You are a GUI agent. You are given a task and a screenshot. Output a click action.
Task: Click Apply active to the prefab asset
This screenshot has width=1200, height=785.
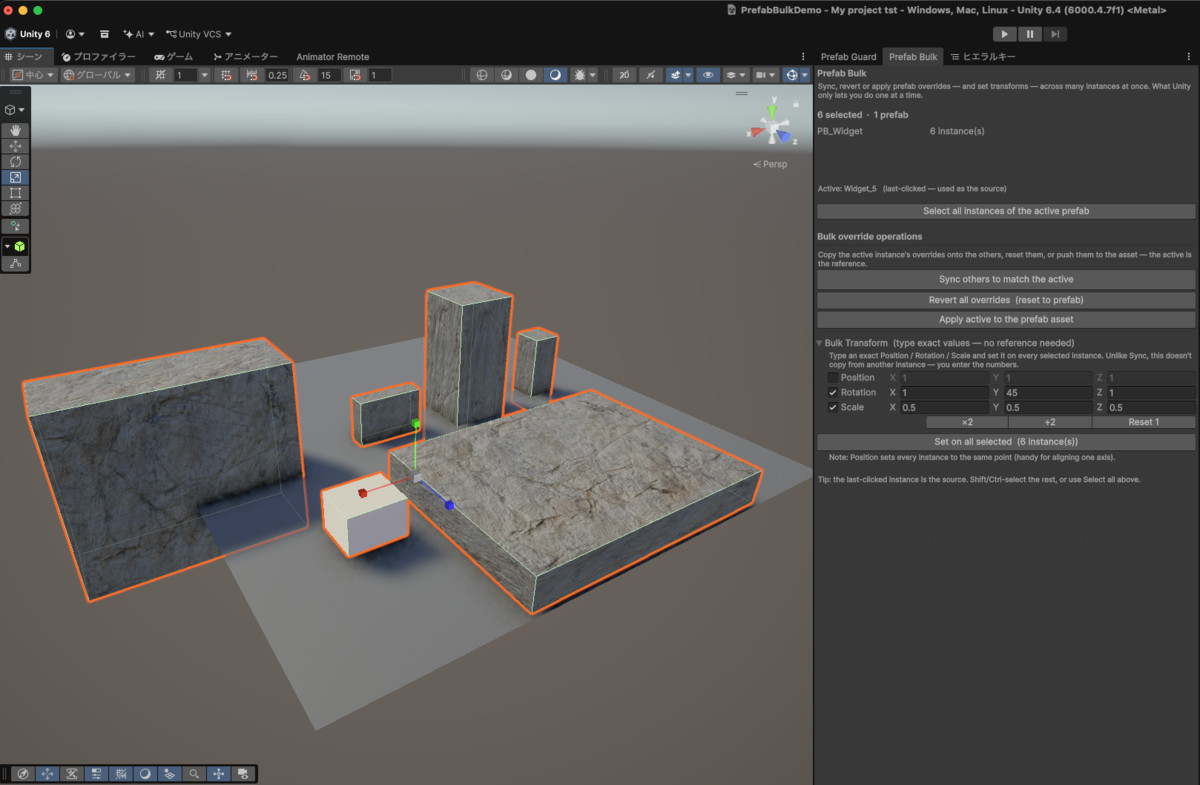click(x=1006, y=320)
